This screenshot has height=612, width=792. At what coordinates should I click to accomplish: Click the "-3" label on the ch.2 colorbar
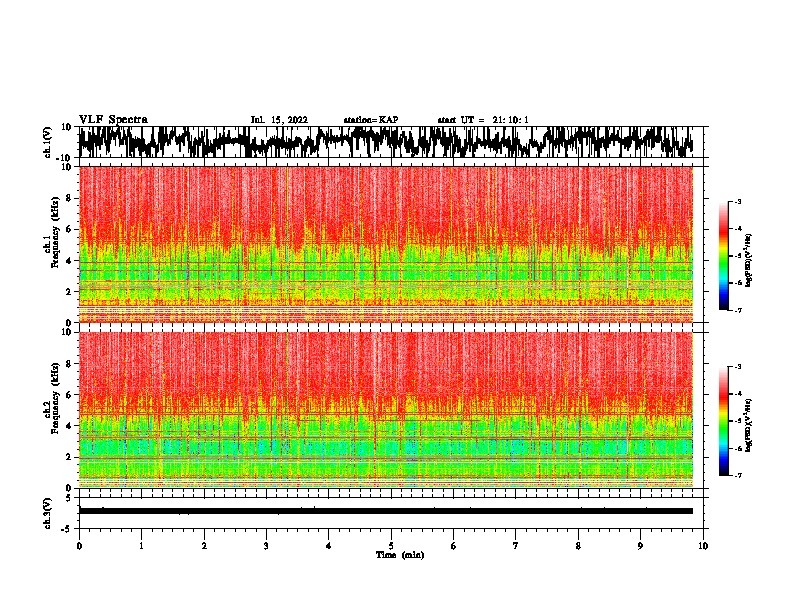tap(738, 367)
